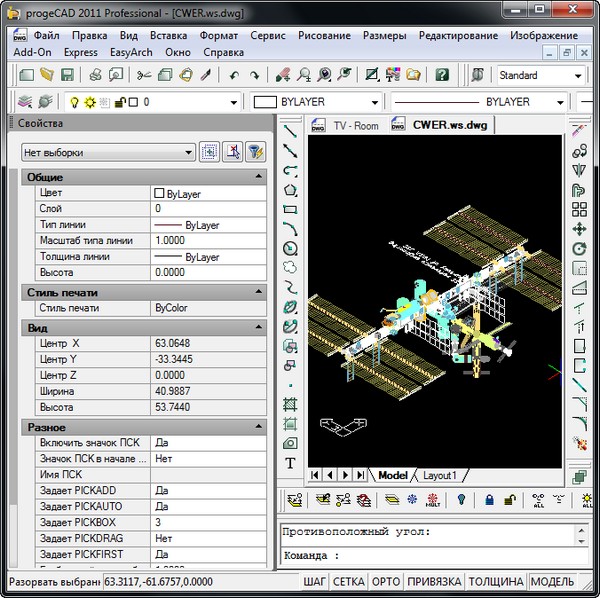Screen dimensions: 600x598
Task: Select the Rectangle tool
Action: tap(290, 209)
